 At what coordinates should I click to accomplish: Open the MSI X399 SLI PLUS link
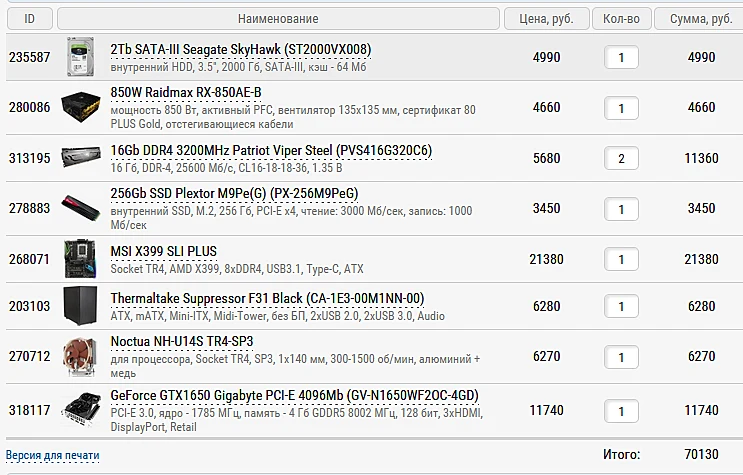163,251
